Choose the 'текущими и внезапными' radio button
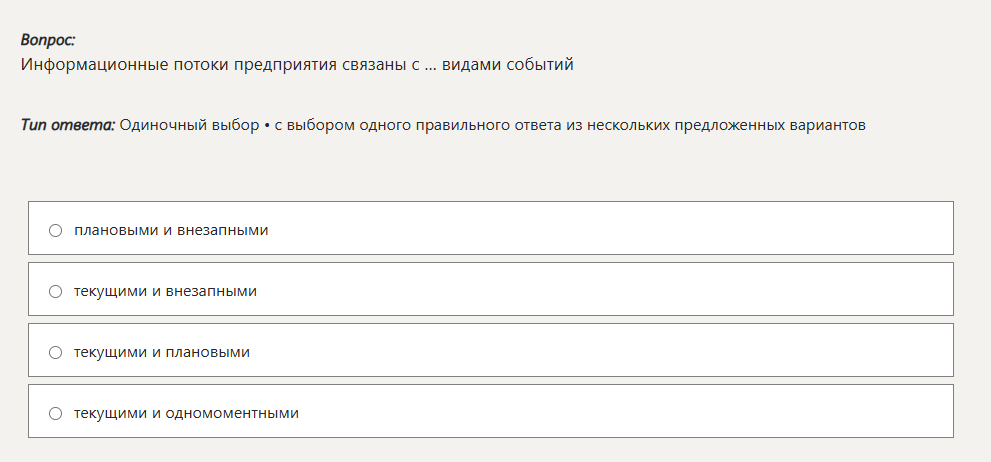Screen dimensions: 991x462 coord(56,291)
